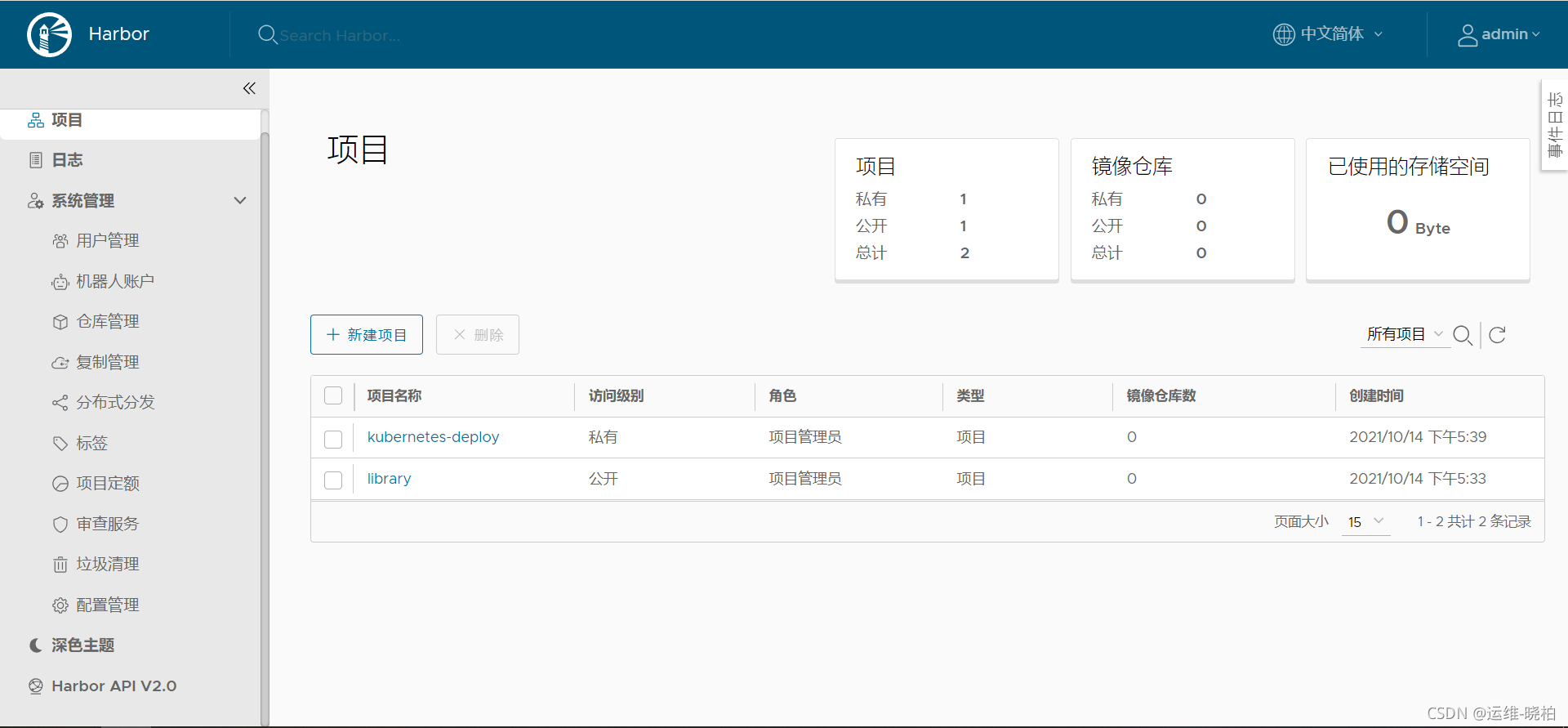Toggle the select-all projects checkbox
The height and width of the screenshot is (728, 1568).
coord(333,395)
